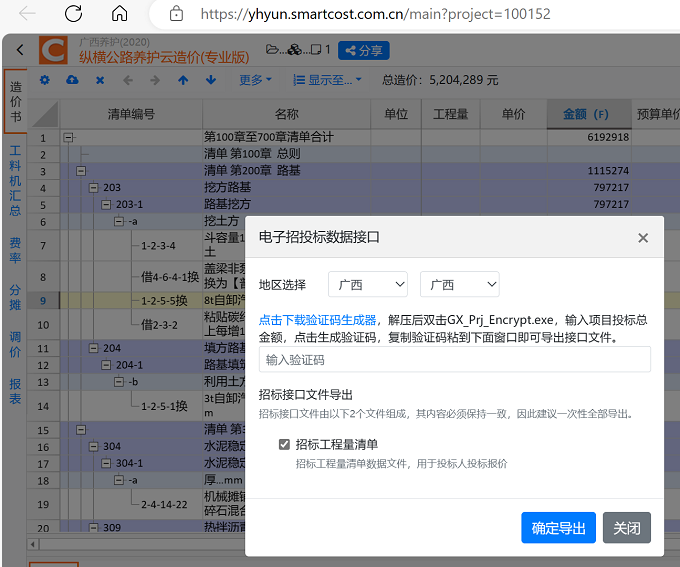Switch to 造价书 side tab
The height and width of the screenshot is (567, 680).
(16, 101)
